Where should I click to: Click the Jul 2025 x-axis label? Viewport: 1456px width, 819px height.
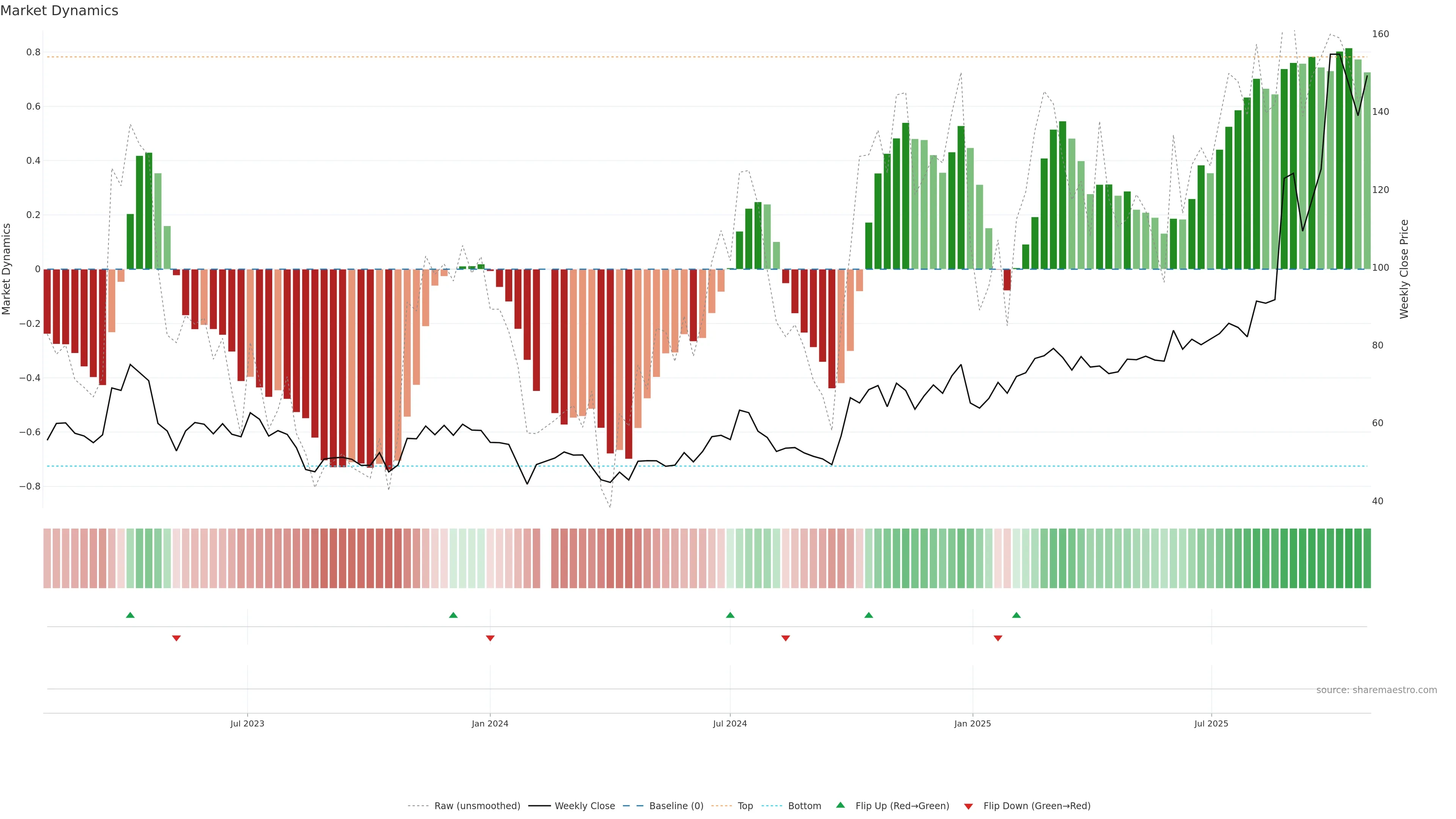tap(1211, 723)
